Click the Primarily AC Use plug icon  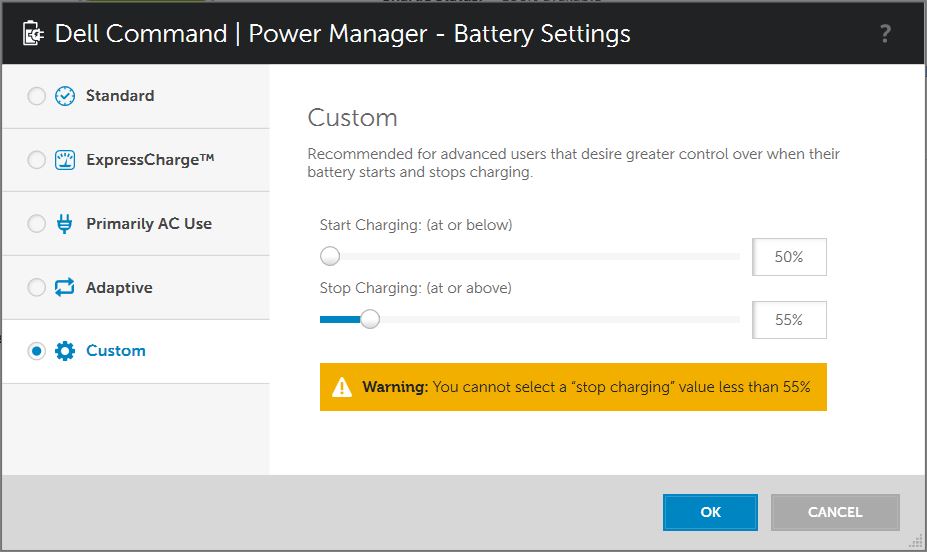click(64, 224)
